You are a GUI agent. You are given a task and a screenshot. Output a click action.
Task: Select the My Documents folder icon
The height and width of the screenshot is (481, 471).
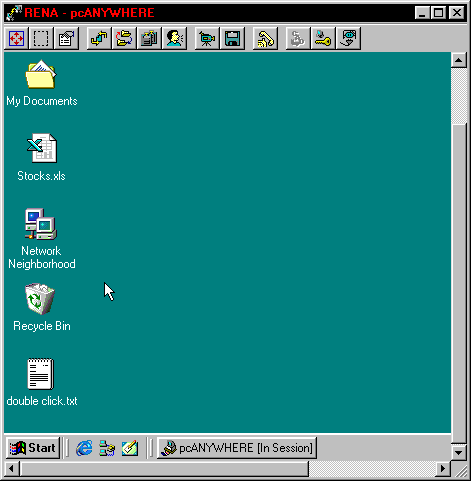click(x=41, y=74)
